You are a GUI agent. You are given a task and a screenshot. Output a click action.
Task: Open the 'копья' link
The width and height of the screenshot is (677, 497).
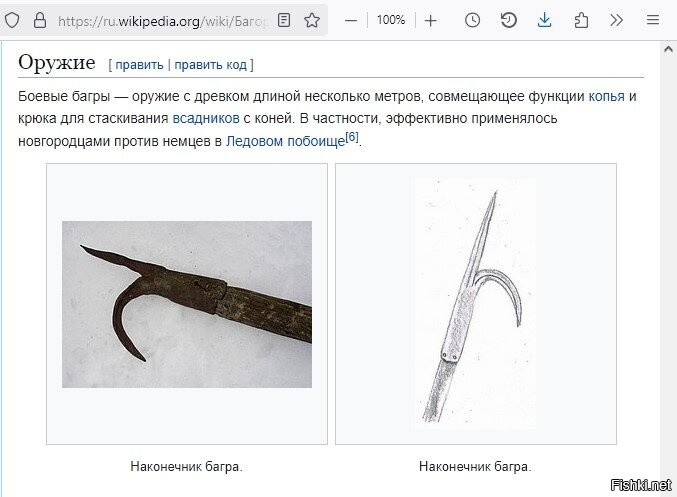607,96
